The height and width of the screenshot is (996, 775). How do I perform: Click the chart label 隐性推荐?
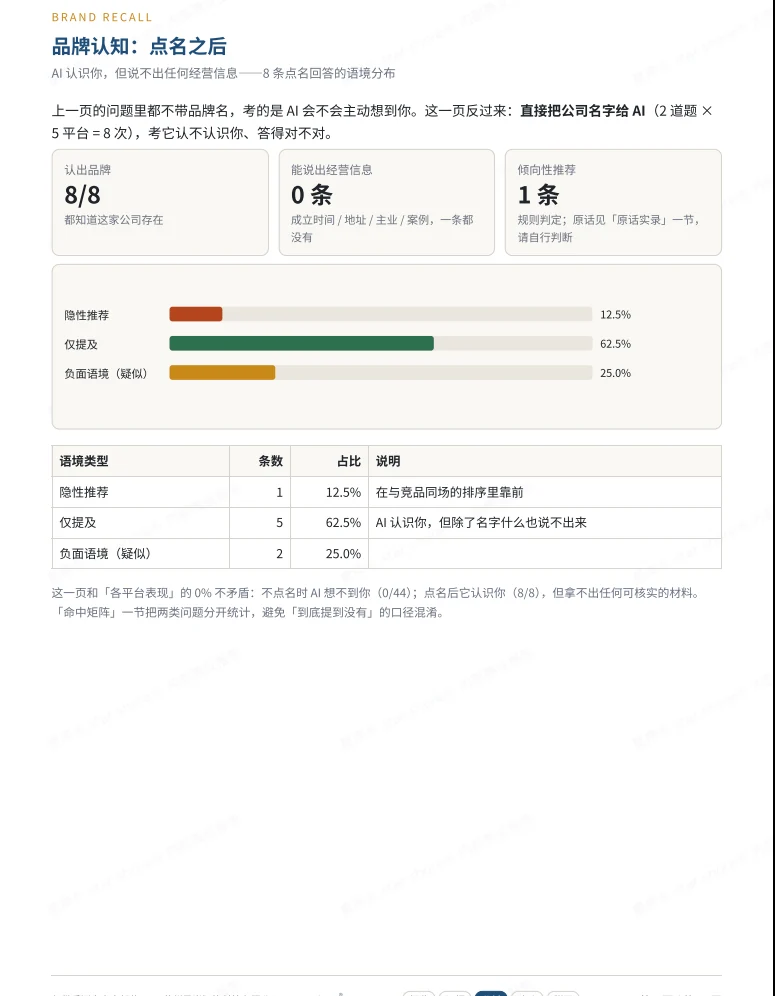[x=86, y=315]
